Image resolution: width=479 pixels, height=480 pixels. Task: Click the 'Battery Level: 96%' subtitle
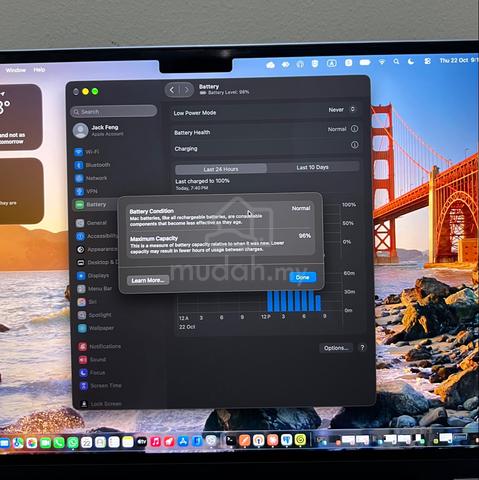228,92
